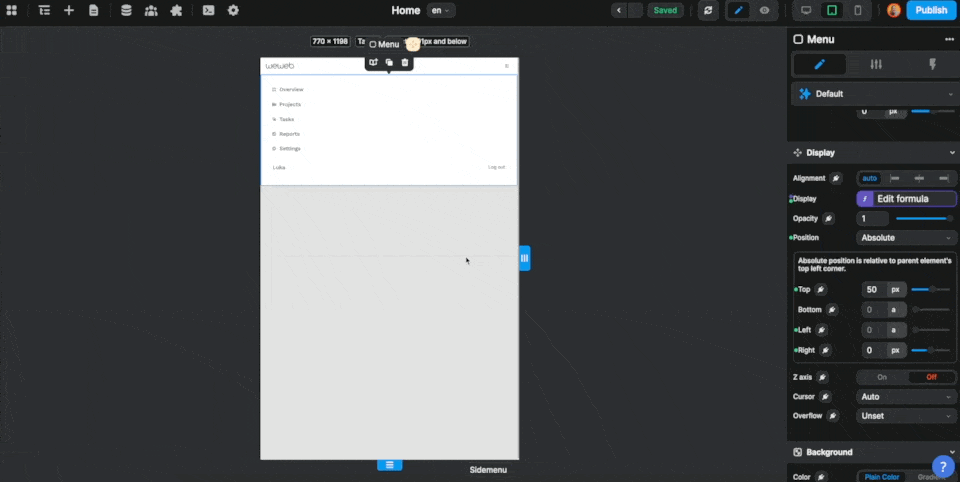Click the hamburger icon in canvas header
This screenshot has width=960, height=482.
(506, 66)
